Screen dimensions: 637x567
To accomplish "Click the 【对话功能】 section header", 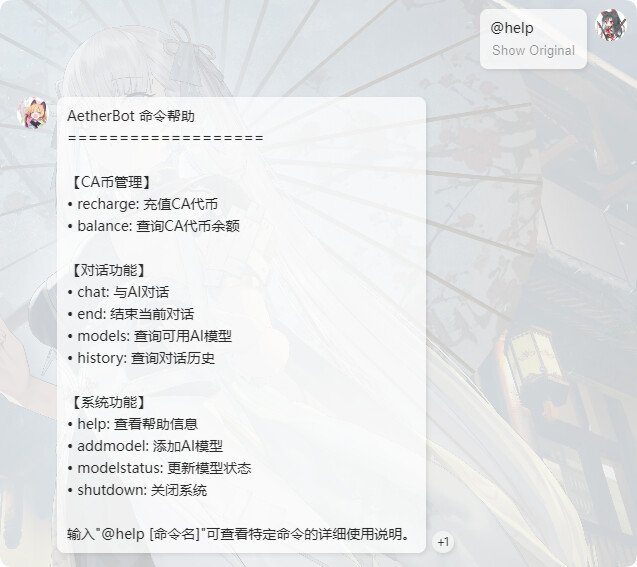I will pyautogui.click(x=109, y=270).
